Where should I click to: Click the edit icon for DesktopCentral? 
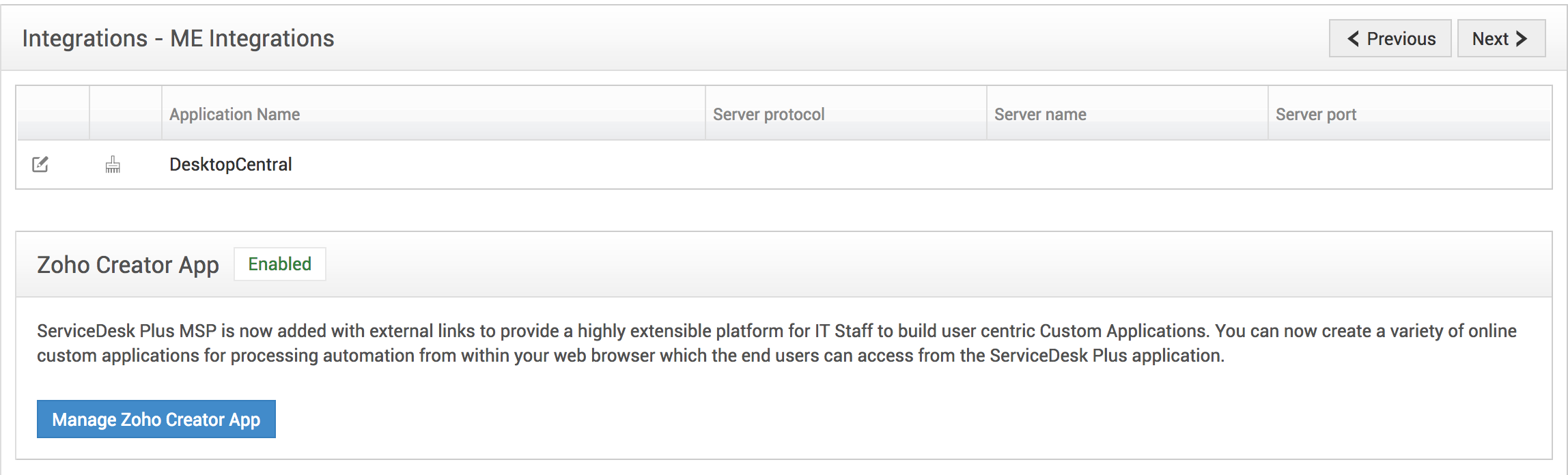click(40, 164)
